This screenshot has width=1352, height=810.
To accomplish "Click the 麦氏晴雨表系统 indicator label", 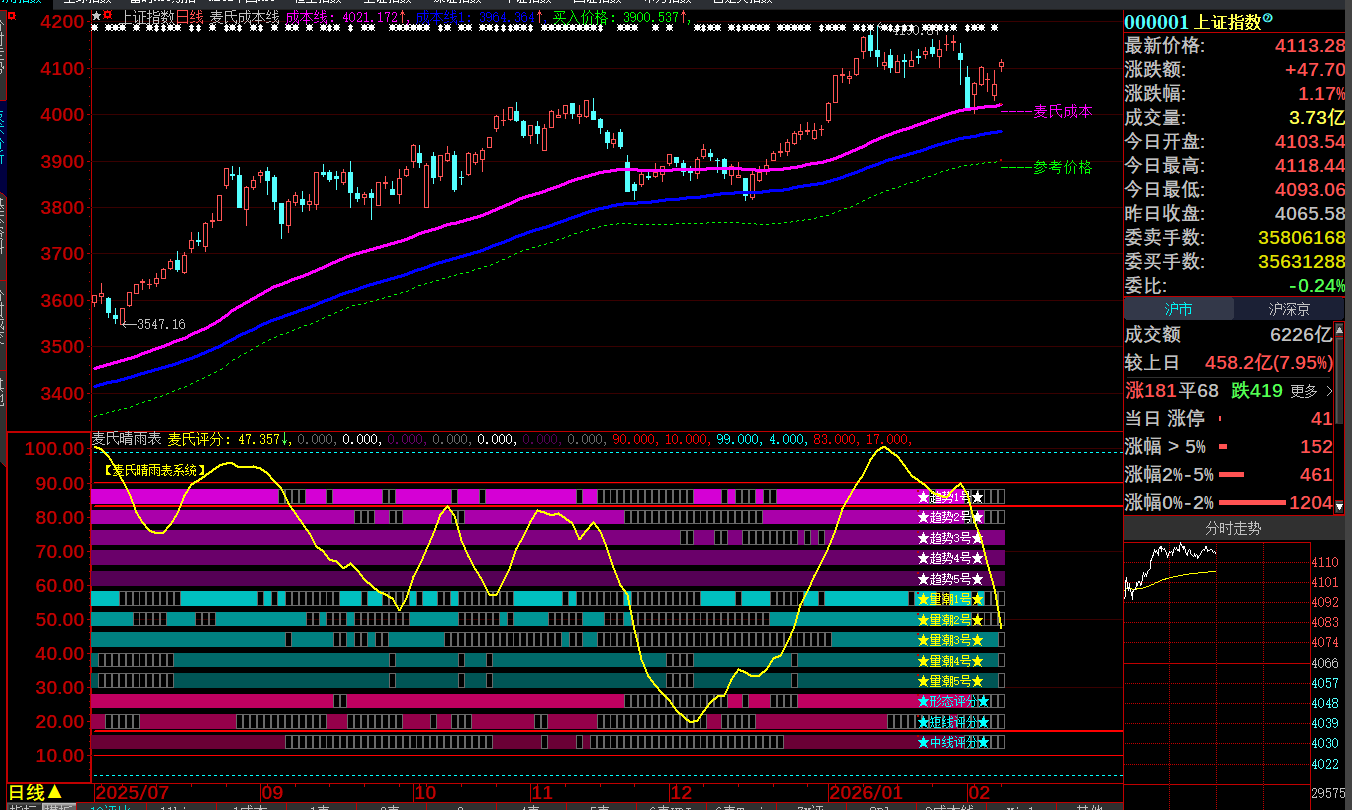I will pos(155,469).
